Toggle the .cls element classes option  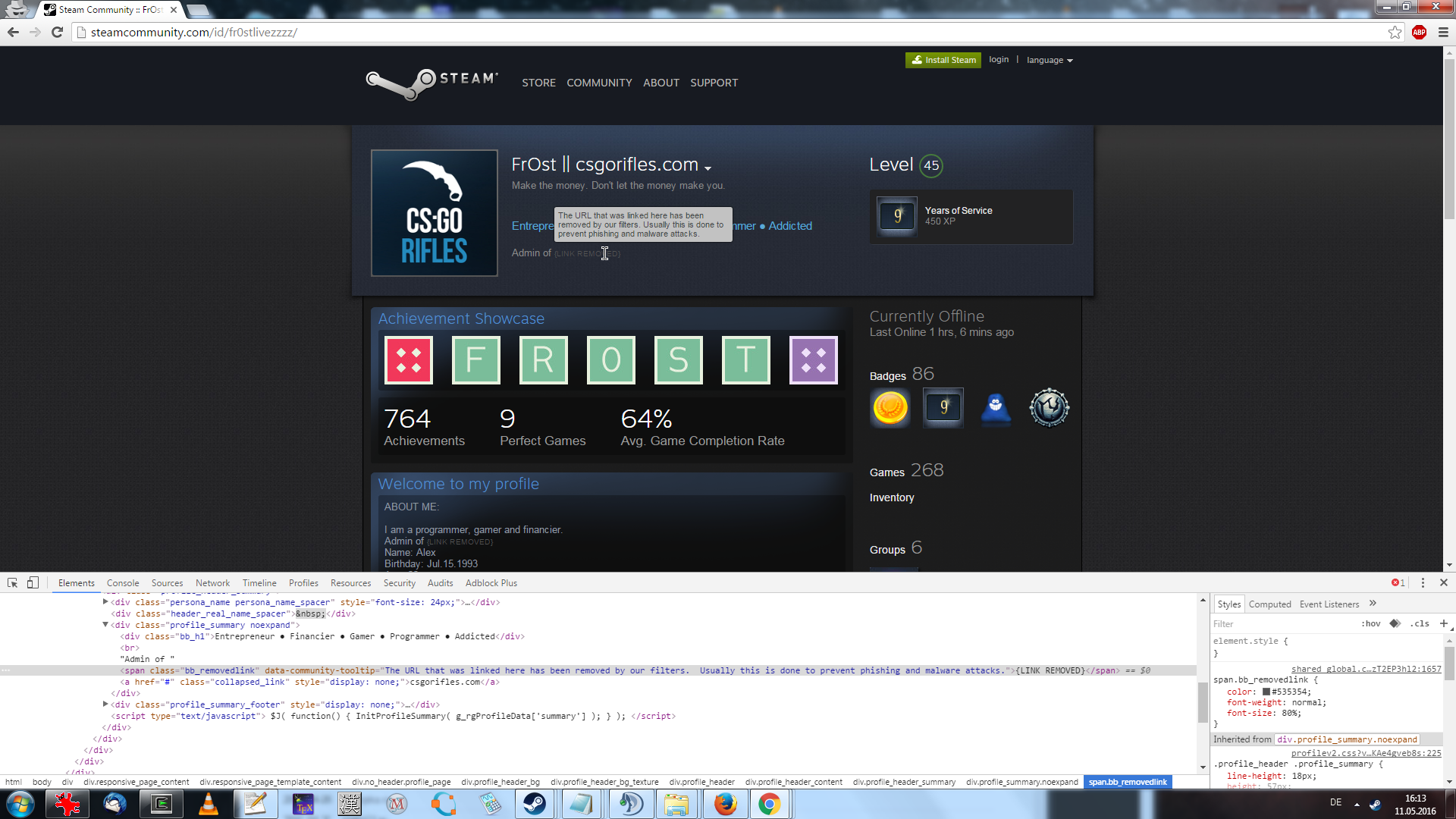pos(1420,623)
